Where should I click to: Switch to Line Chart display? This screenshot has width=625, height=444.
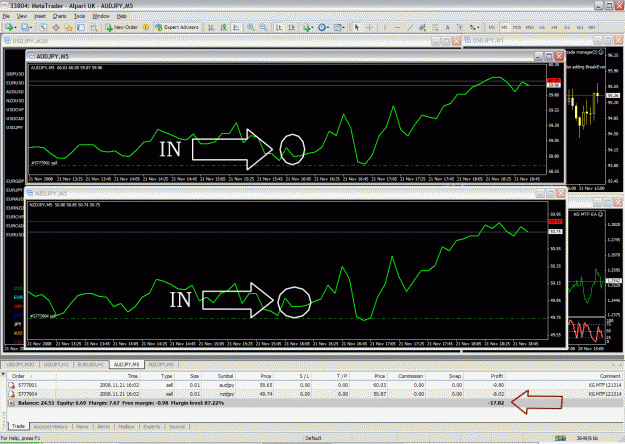[x=236, y=27]
